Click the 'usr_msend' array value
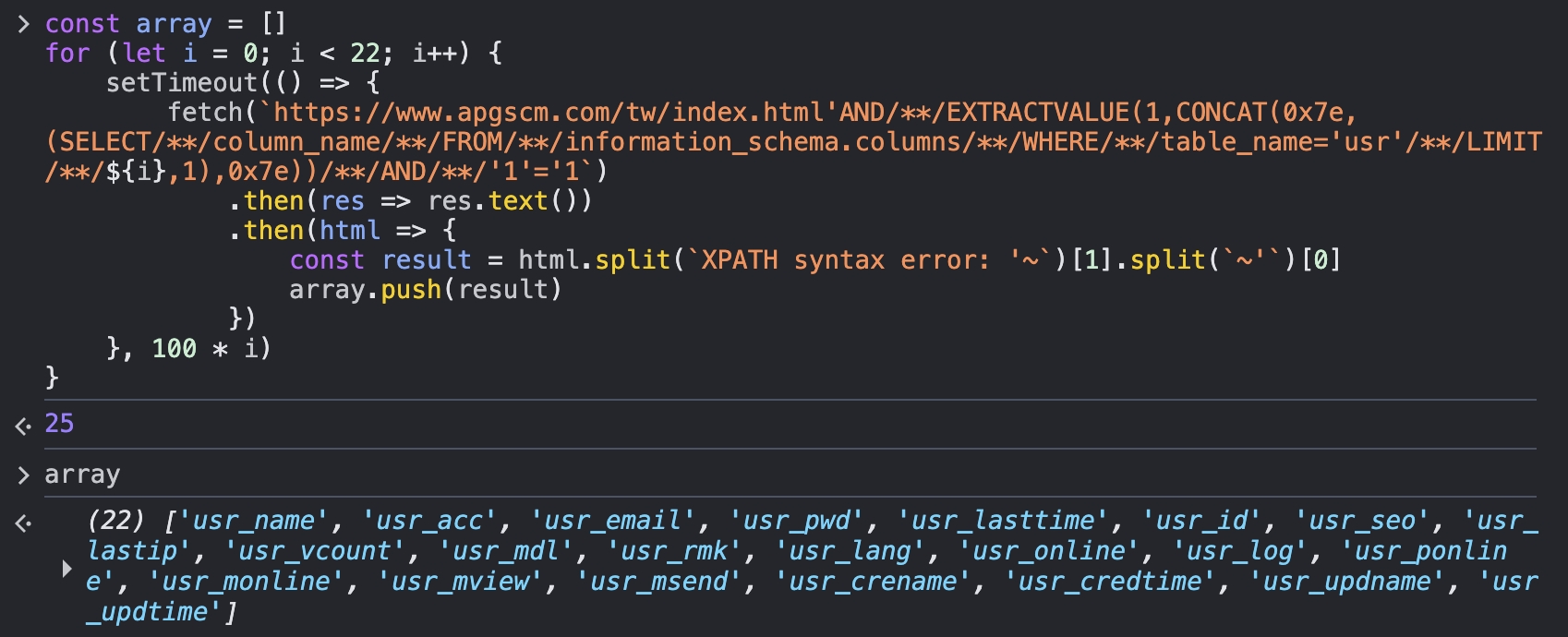Image resolution: width=1568 pixels, height=637 pixels. (659, 582)
